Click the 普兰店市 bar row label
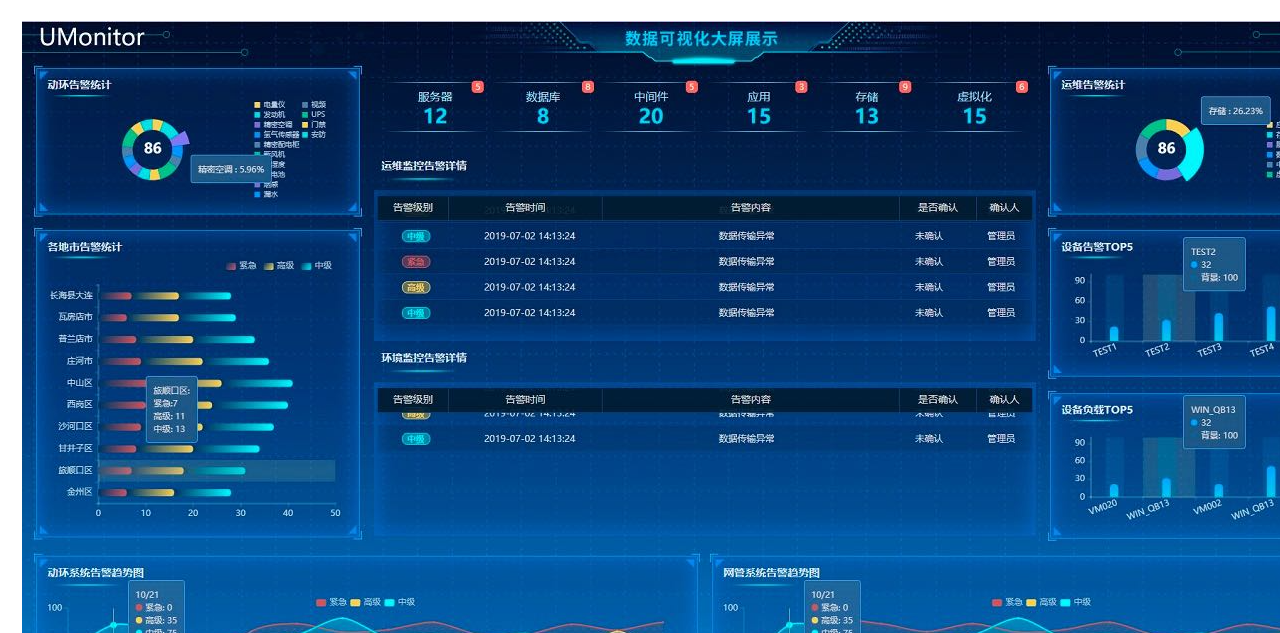This screenshot has width=1280, height=633. tap(75, 340)
